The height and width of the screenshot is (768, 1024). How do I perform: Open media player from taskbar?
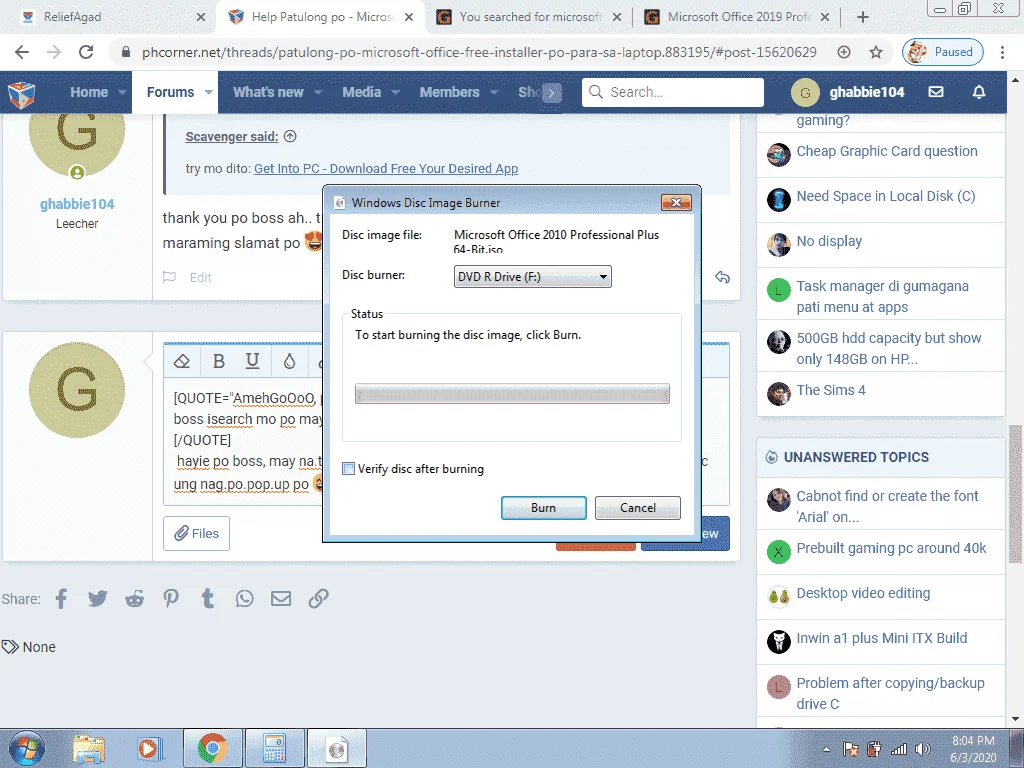pyautogui.click(x=150, y=748)
